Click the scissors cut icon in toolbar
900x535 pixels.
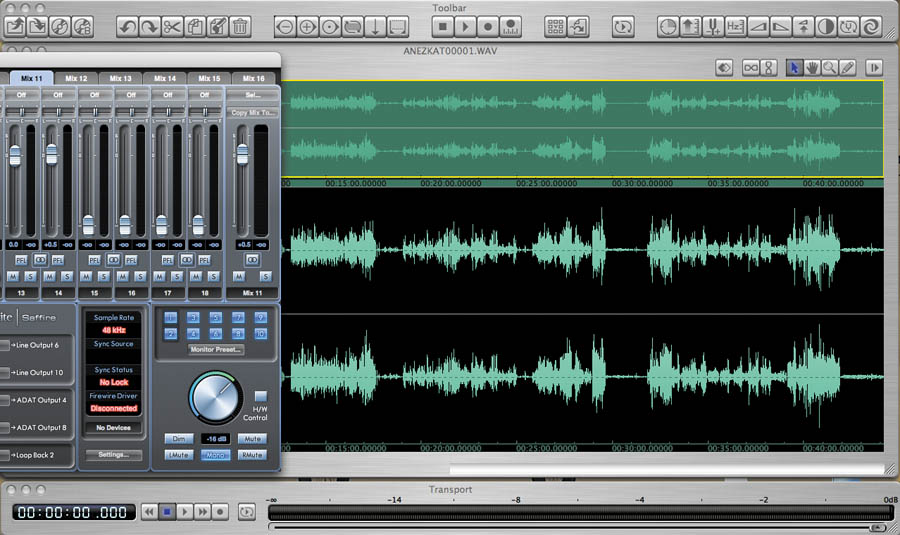(172, 27)
